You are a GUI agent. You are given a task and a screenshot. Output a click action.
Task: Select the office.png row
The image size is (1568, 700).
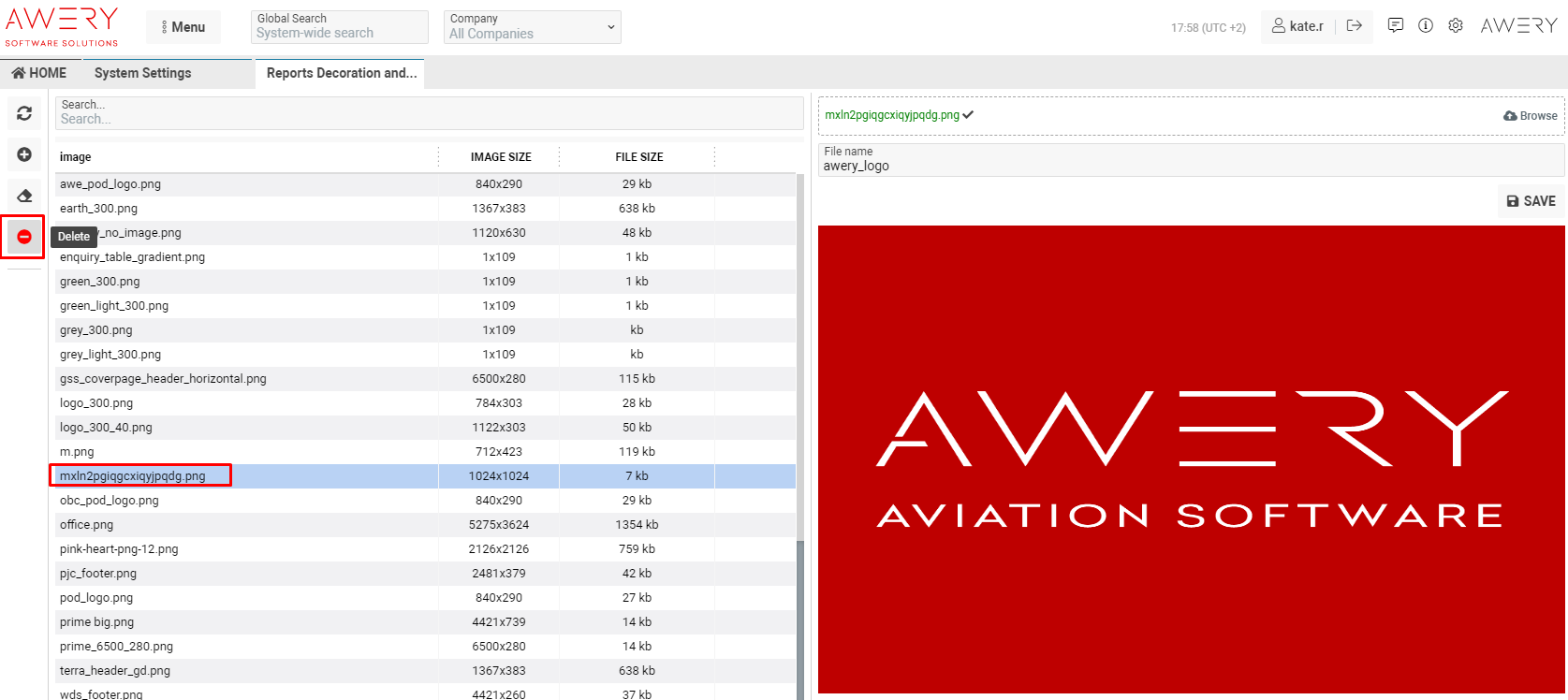pyautogui.click(x=86, y=525)
